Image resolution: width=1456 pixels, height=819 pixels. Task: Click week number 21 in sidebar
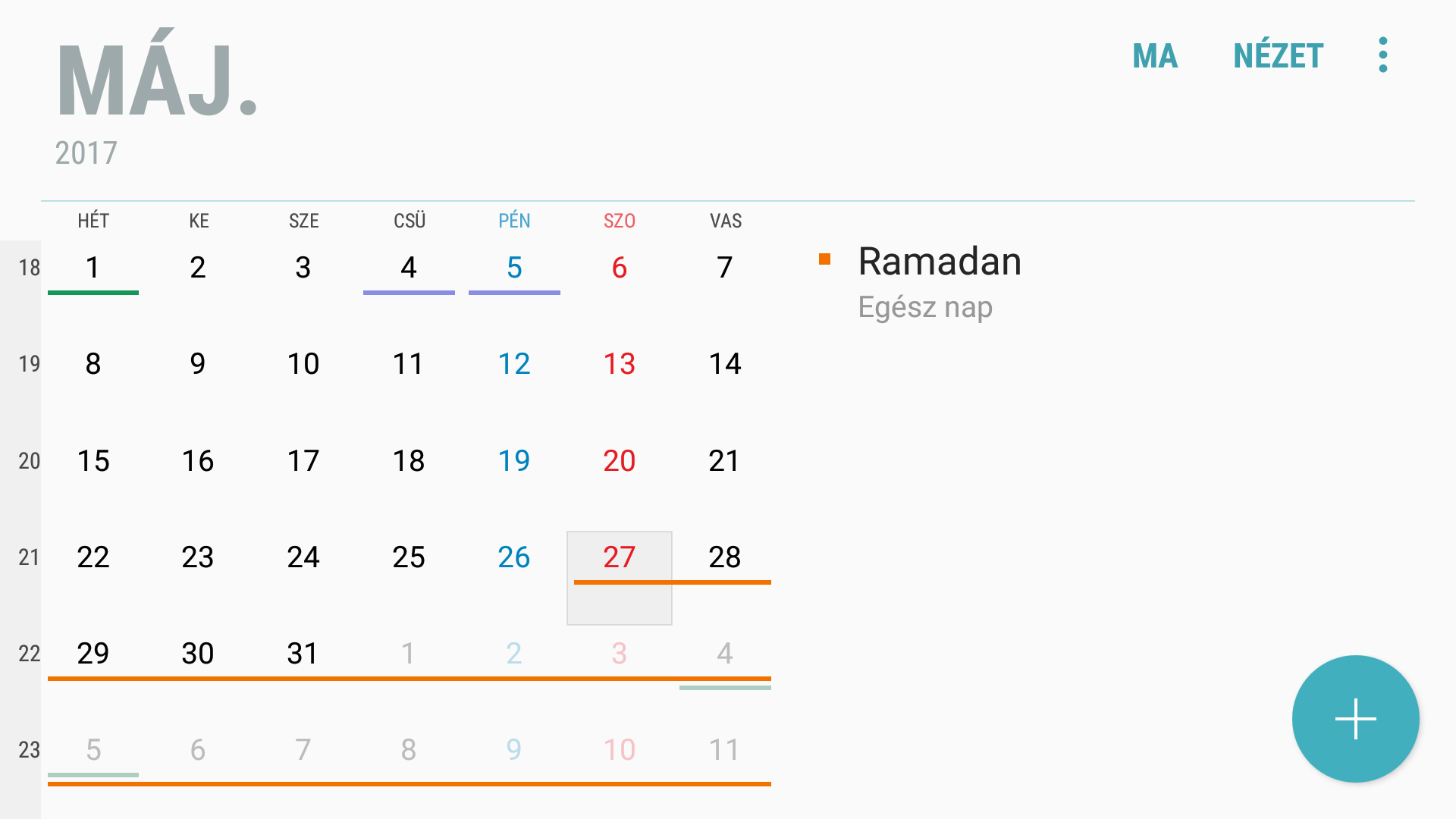(x=29, y=557)
